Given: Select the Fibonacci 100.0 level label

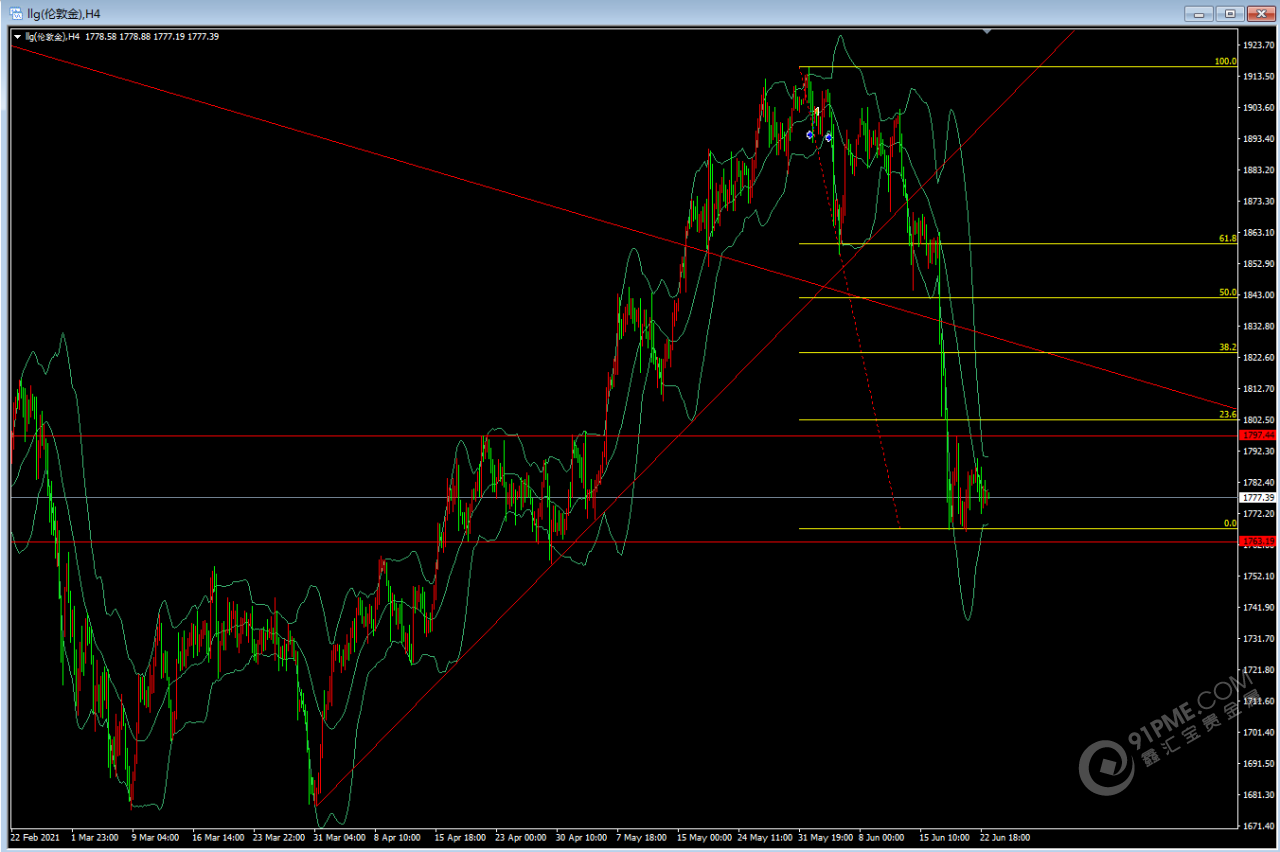Looking at the screenshot, I should (1225, 61).
